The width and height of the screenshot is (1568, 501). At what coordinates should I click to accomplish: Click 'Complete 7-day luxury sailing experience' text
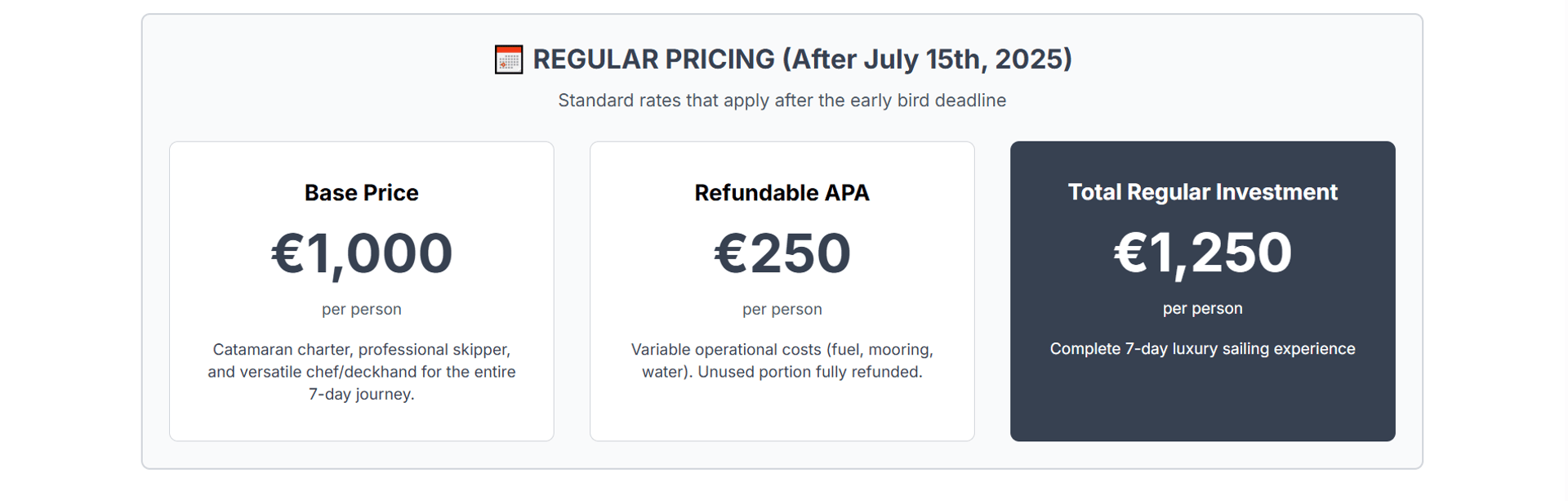coord(1203,348)
